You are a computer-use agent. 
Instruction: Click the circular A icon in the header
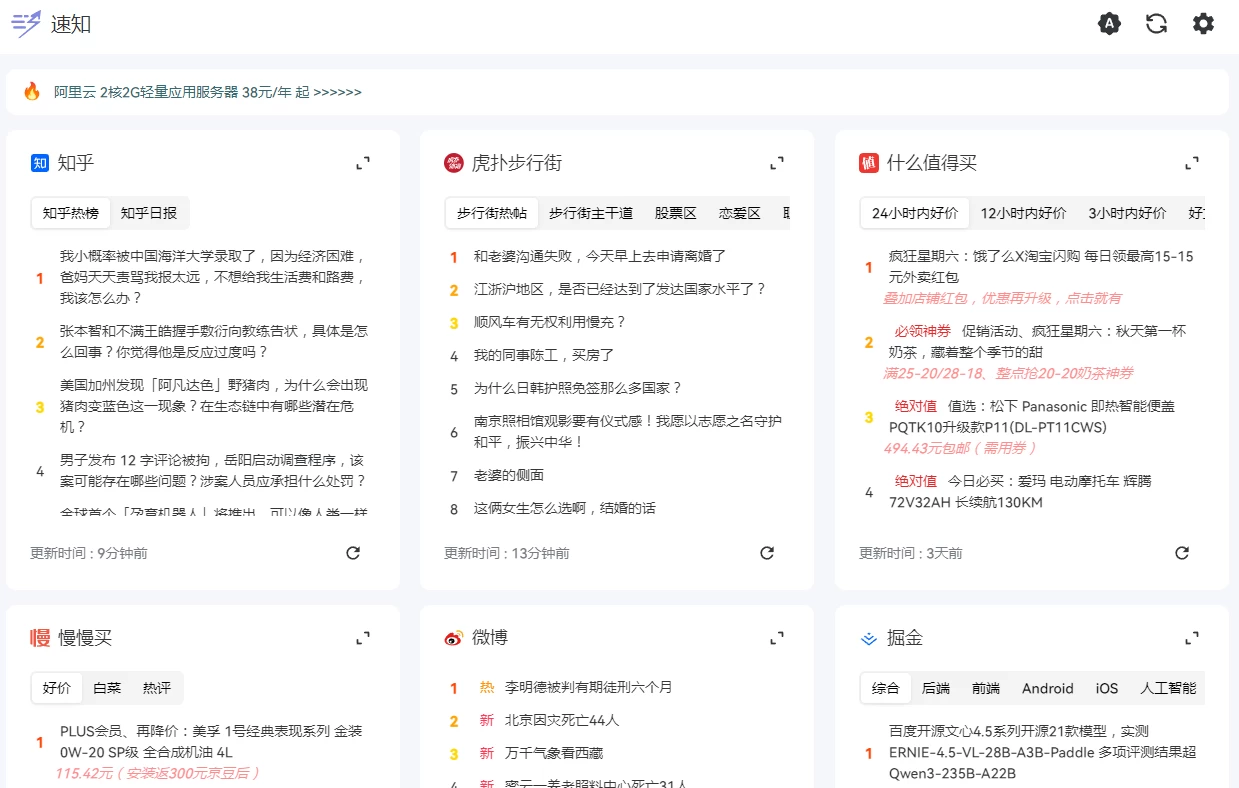pyautogui.click(x=1109, y=23)
